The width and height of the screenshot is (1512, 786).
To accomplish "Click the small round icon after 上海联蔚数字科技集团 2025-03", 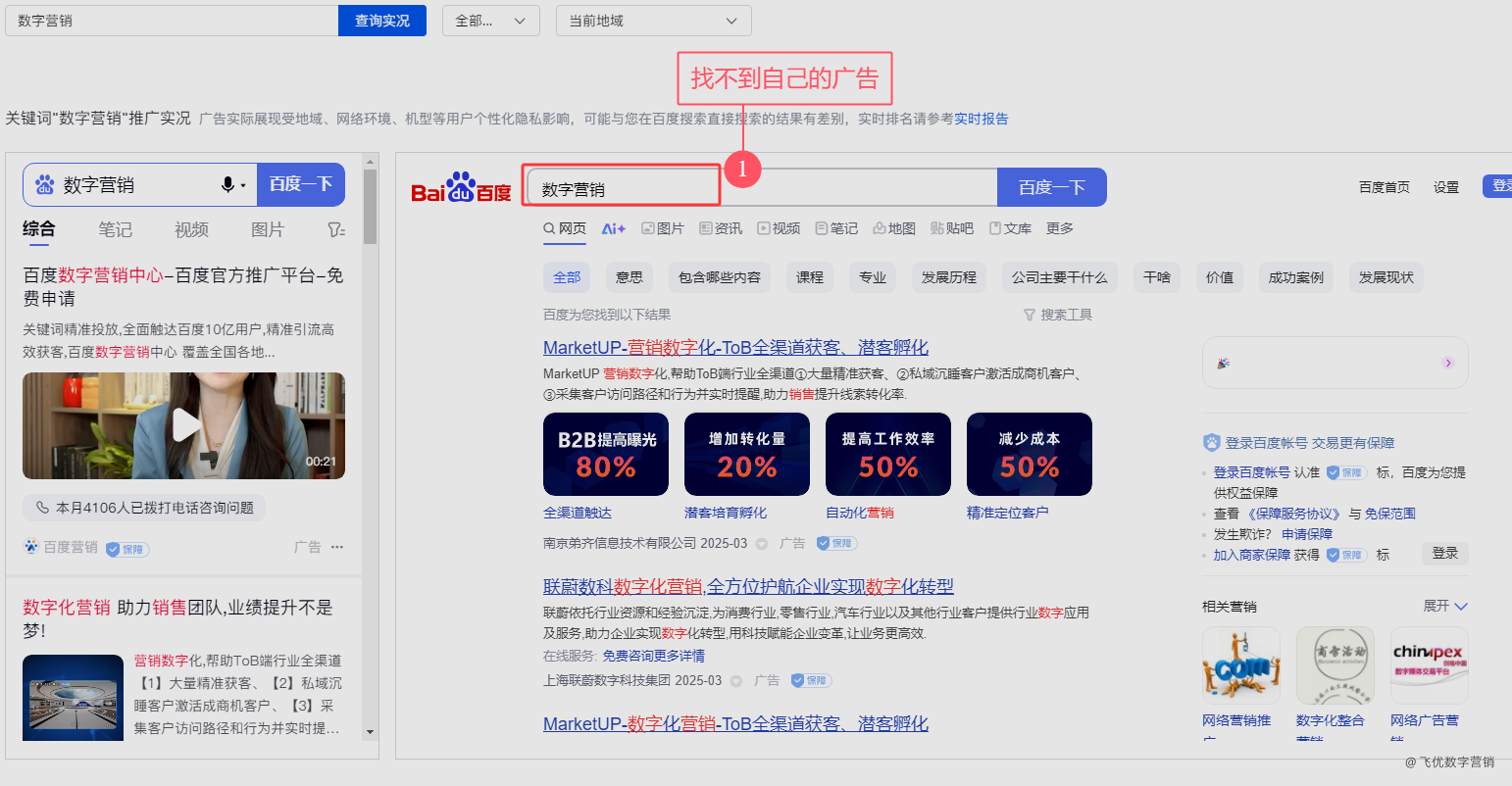I will click(x=736, y=680).
